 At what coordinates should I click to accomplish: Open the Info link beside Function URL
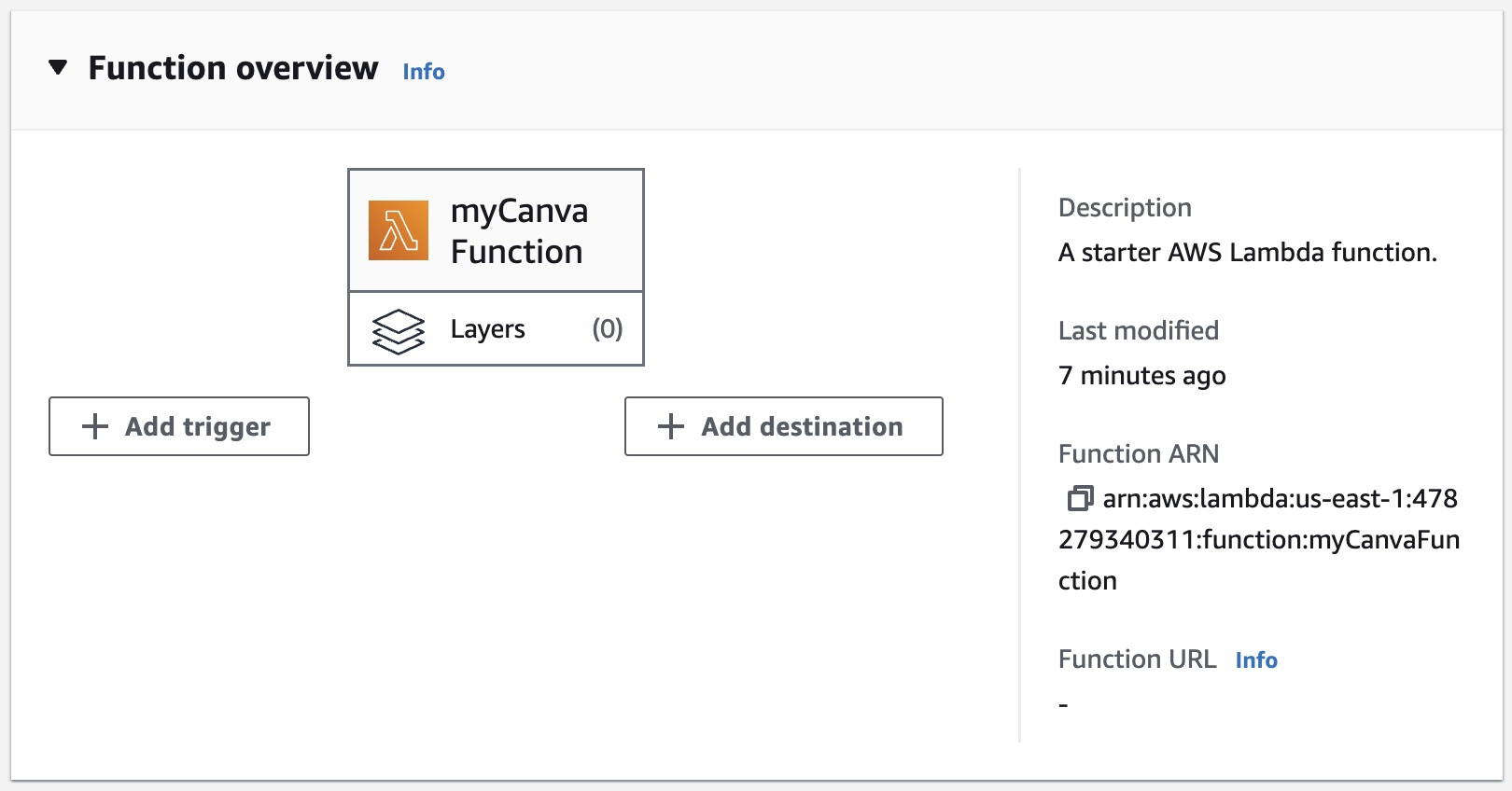coord(1256,660)
